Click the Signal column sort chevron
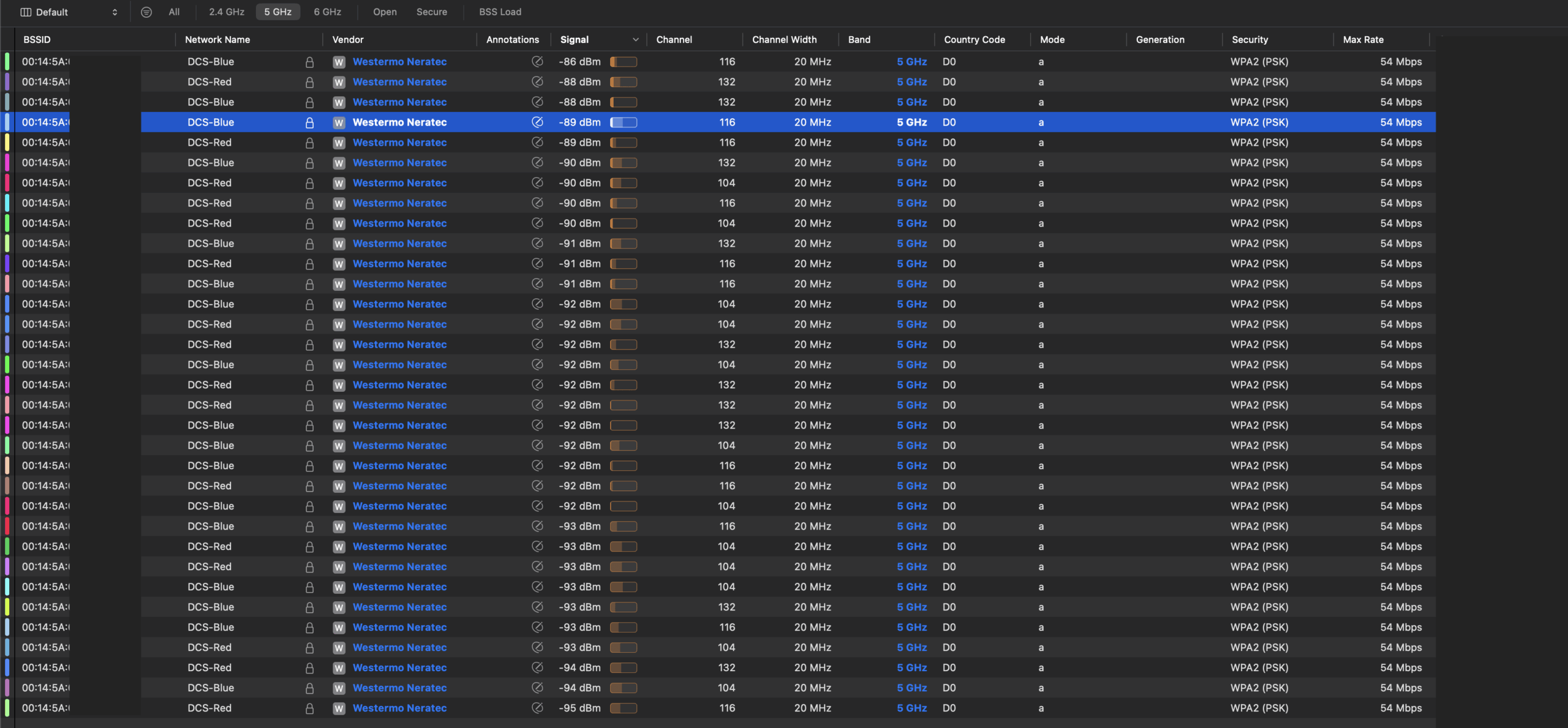Viewport: 1568px width, 728px height. [635, 40]
